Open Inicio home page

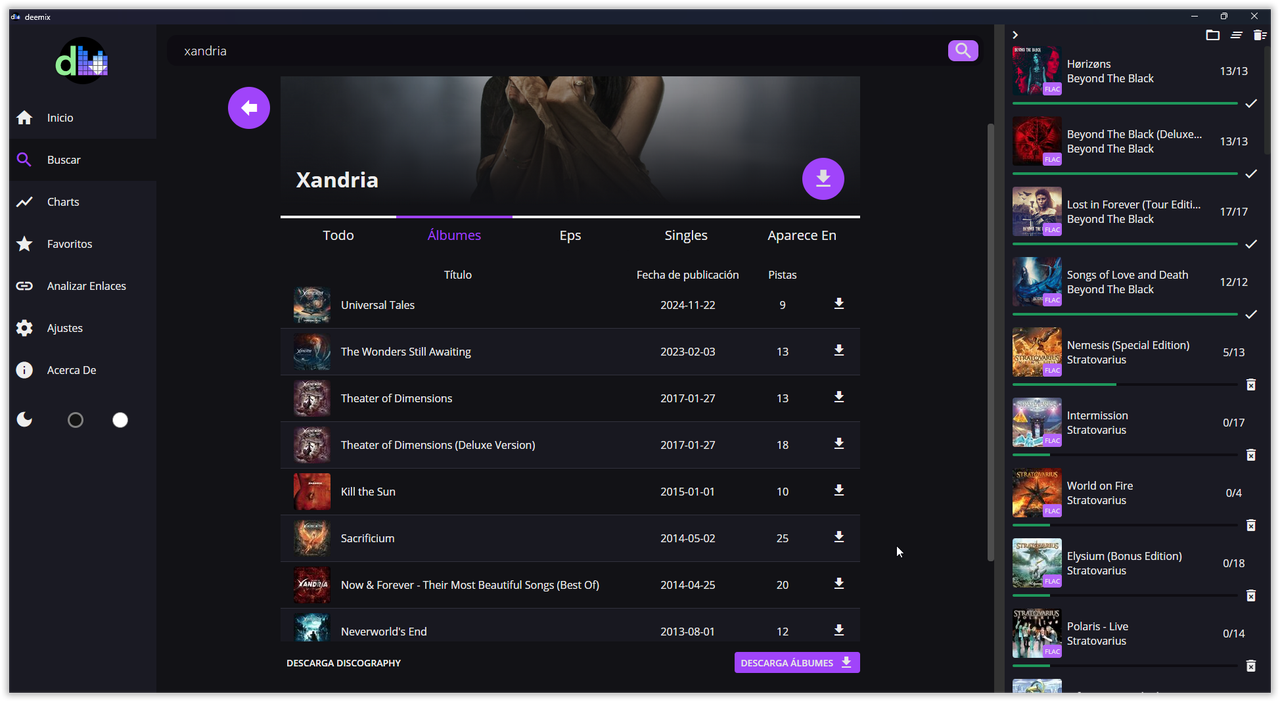coord(83,118)
